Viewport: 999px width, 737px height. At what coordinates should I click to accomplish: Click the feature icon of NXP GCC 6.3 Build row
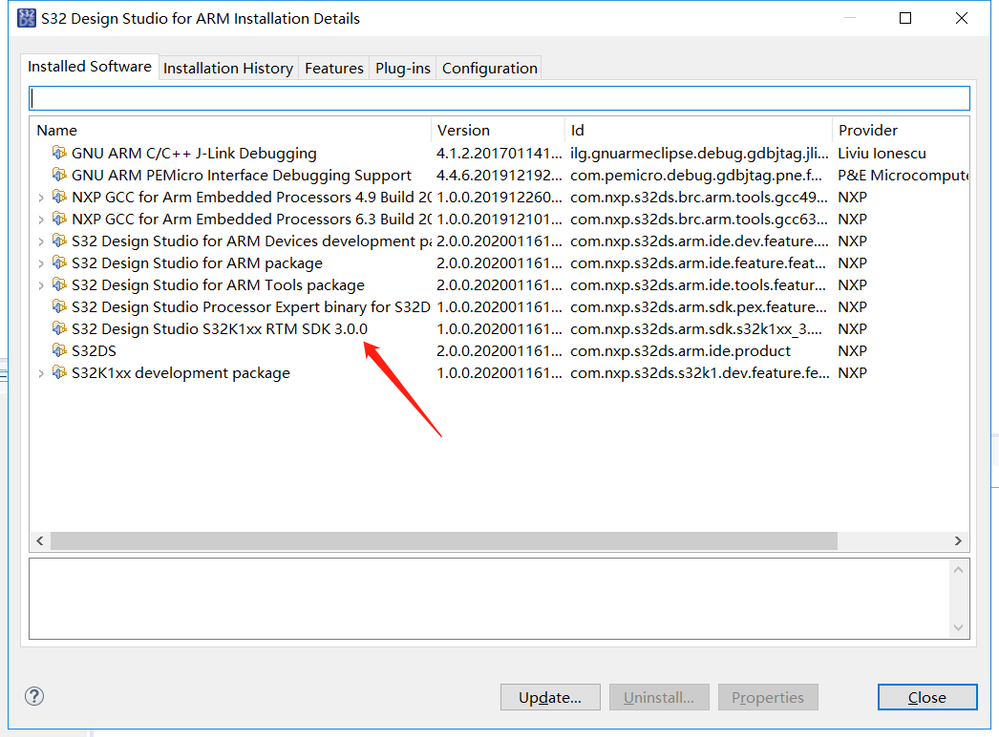[59, 218]
